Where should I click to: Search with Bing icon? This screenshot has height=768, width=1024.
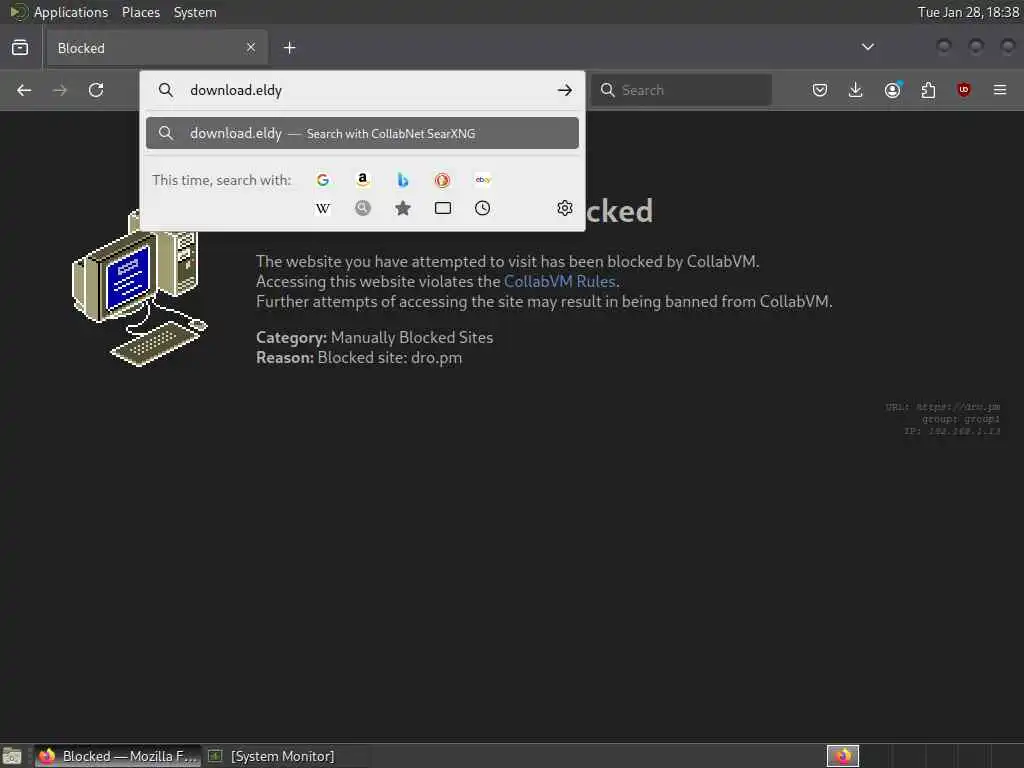tap(403, 180)
